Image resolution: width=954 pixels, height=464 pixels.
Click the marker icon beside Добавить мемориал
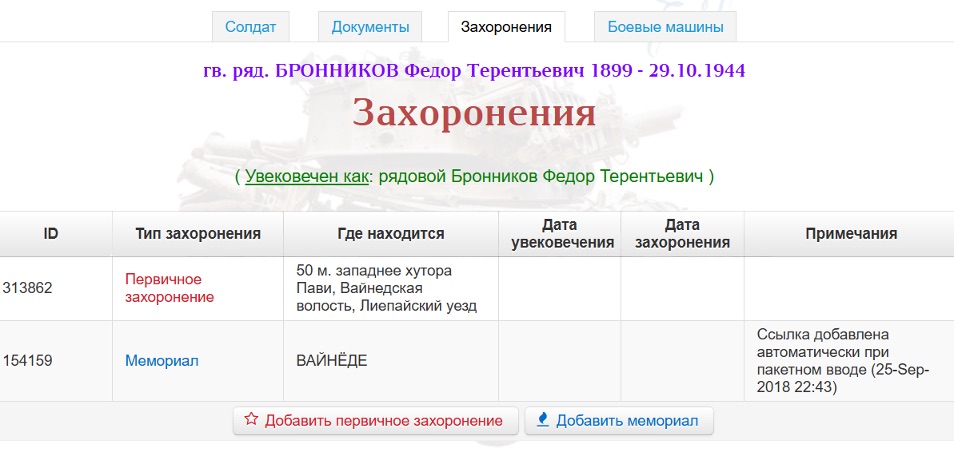coord(543,420)
